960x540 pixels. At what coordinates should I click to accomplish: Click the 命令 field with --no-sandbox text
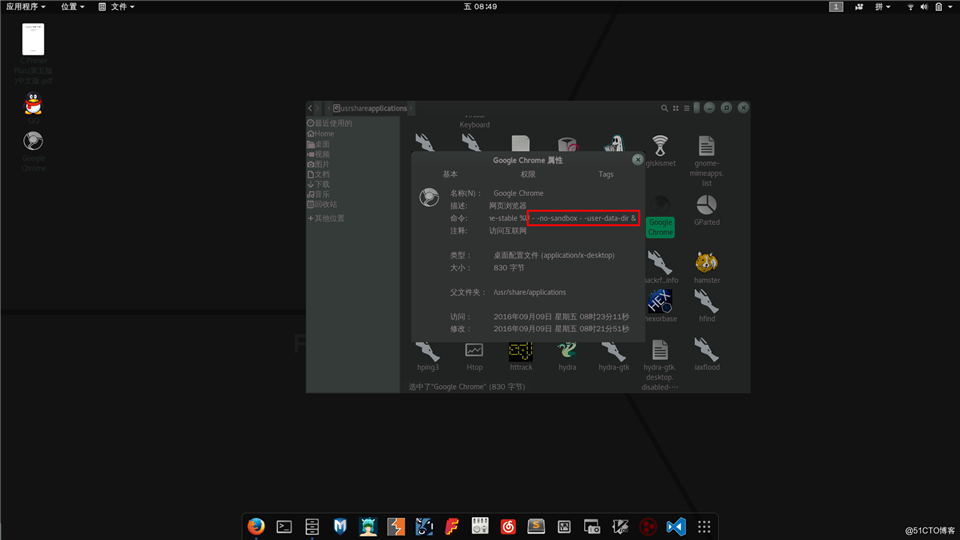click(563, 218)
